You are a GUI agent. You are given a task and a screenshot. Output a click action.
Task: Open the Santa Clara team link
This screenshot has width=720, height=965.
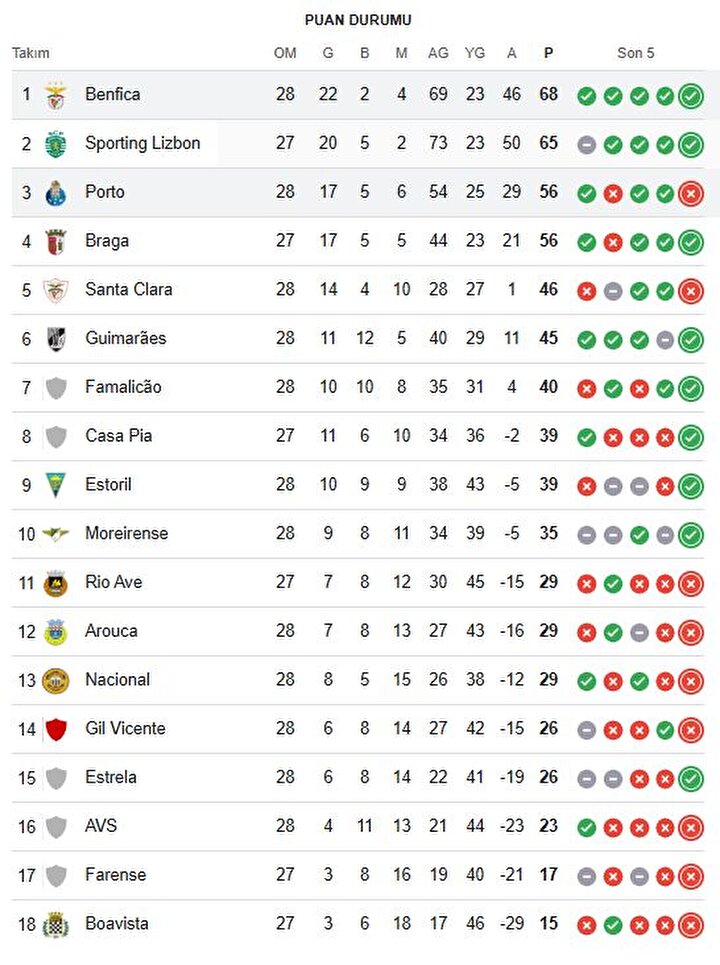coord(129,289)
